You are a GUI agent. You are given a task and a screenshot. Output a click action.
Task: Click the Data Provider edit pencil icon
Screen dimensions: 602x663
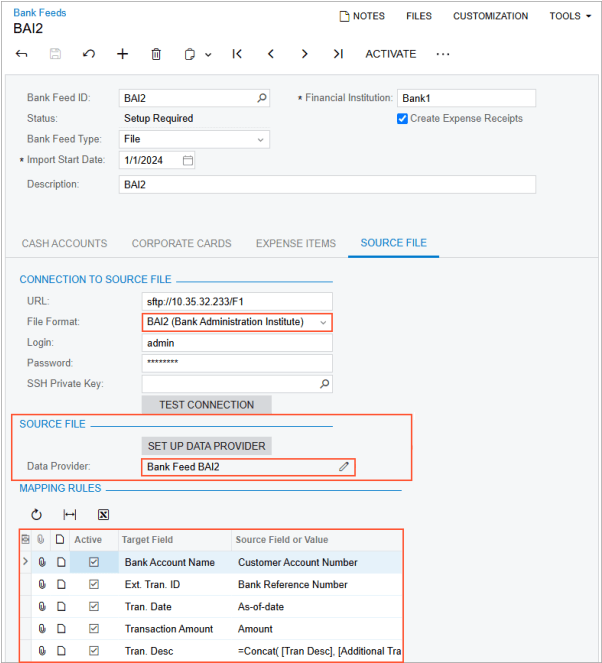[x=344, y=467]
